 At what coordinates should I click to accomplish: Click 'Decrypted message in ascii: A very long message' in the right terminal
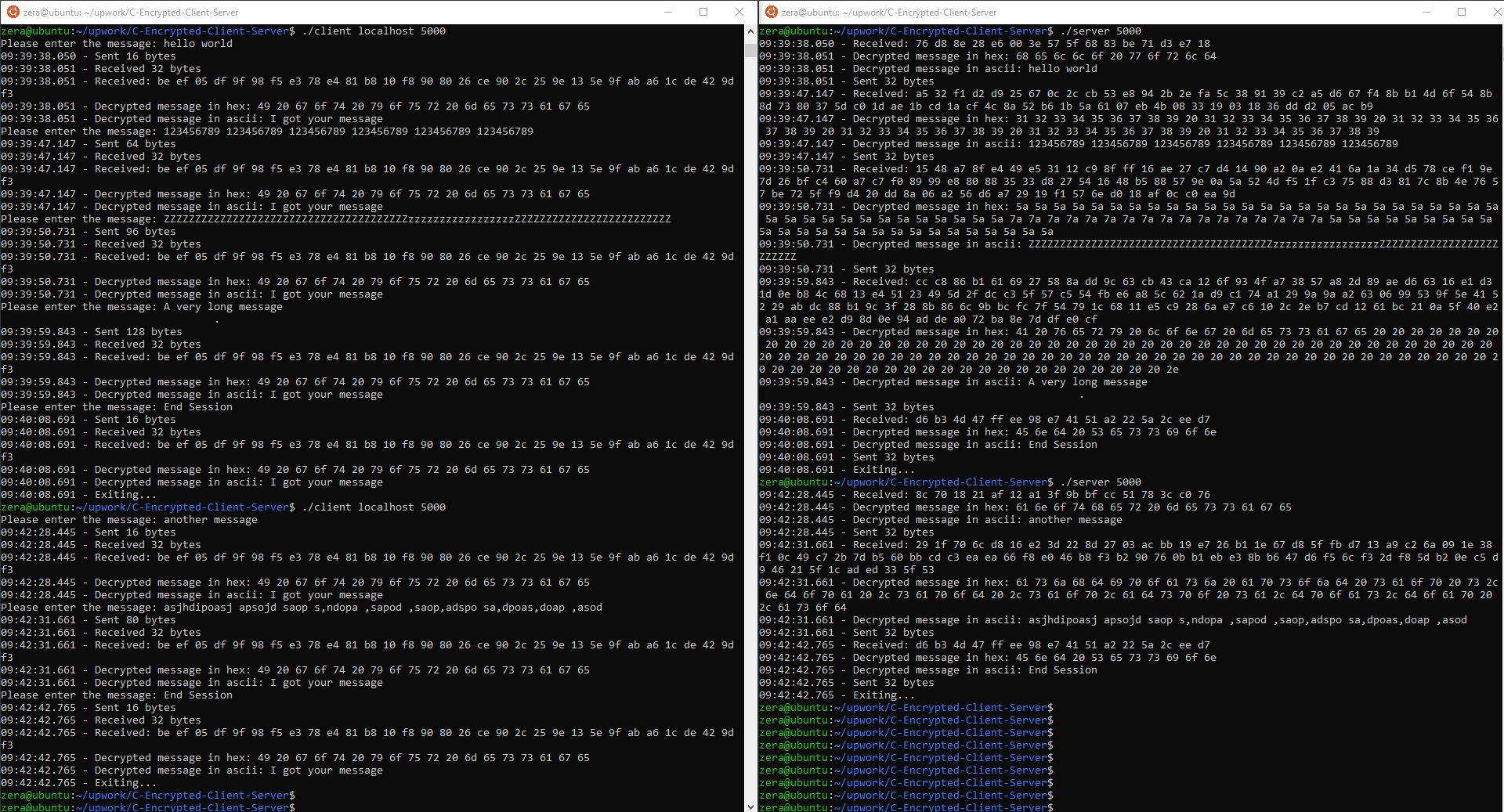click(x=1000, y=382)
